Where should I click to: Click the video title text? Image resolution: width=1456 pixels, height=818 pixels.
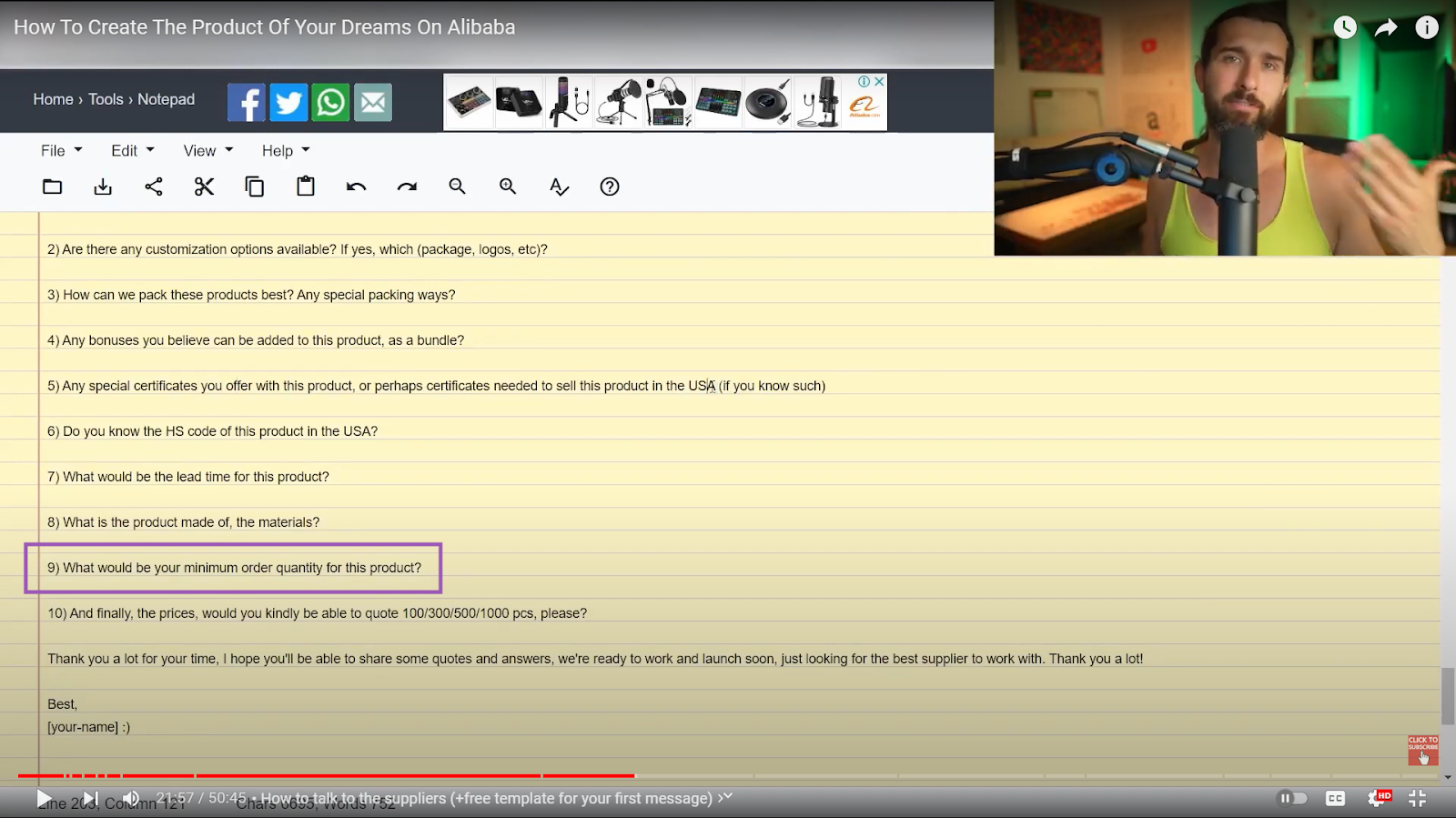click(264, 27)
